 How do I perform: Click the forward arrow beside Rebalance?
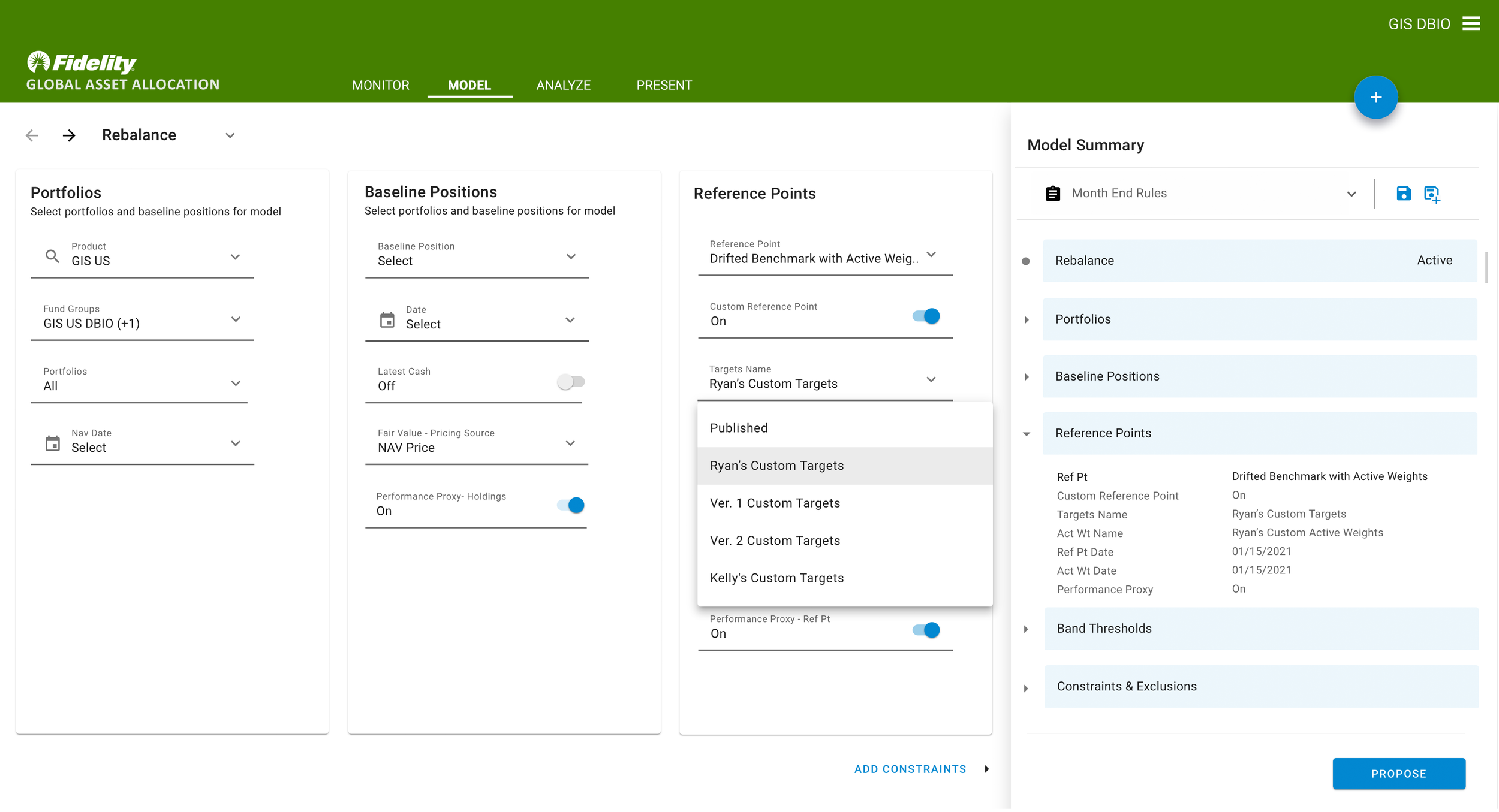tap(69, 135)
